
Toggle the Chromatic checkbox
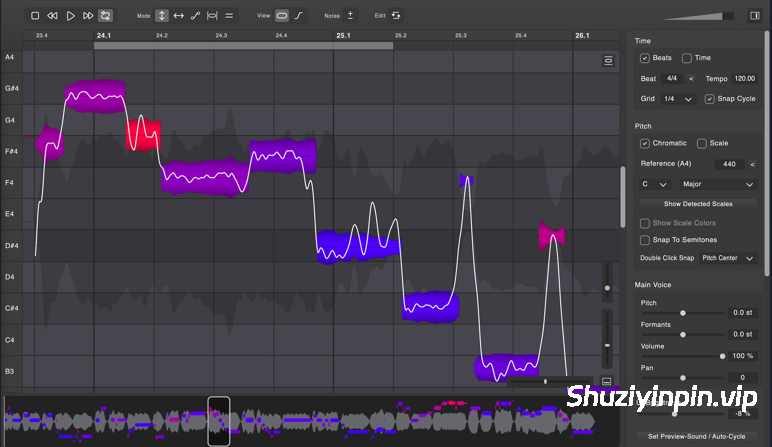644,143
